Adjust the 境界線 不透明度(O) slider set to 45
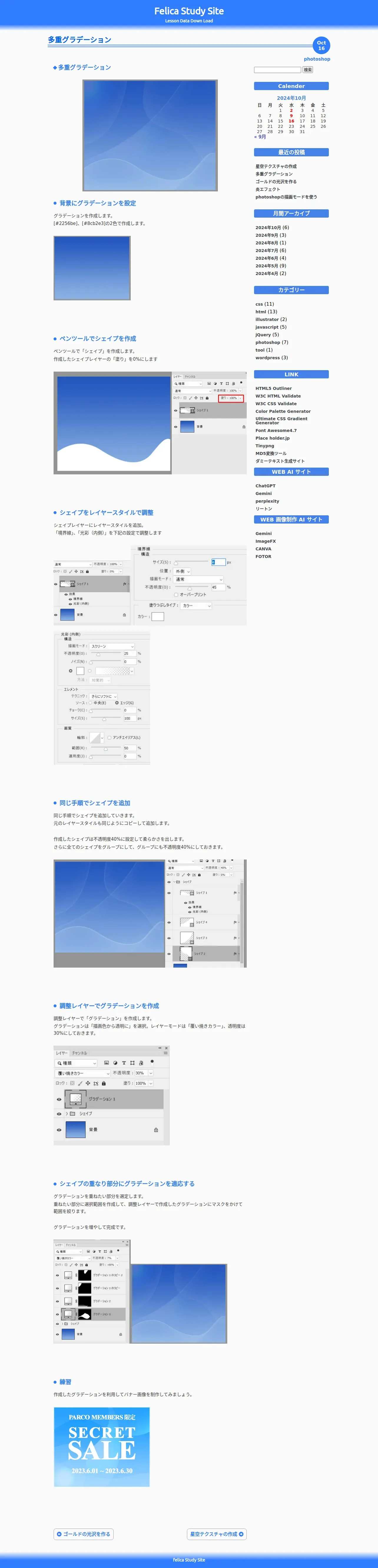Screen dimensions: 378x1568 (x=191, y=587)
